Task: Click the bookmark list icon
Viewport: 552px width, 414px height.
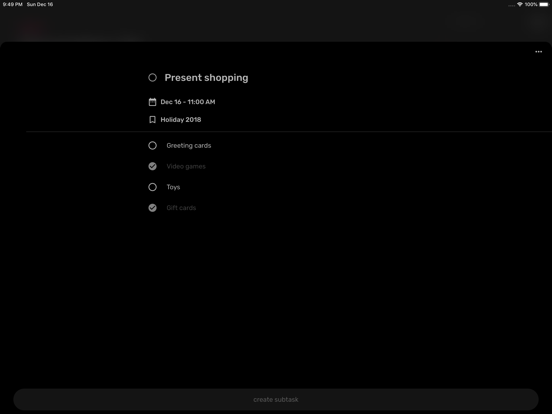Action: coord(152,120)
